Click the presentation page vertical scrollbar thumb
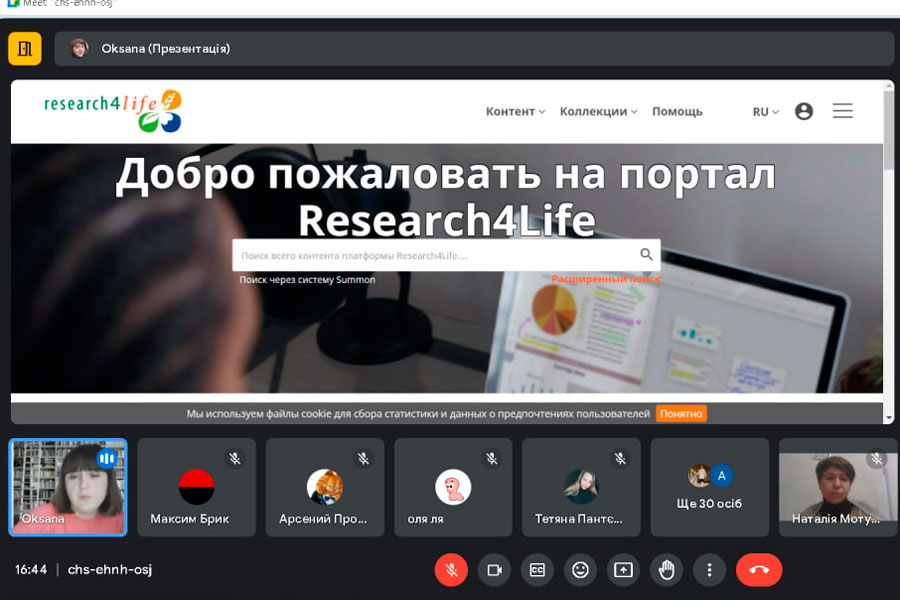 pyautogui.click(x=889, y=129)
